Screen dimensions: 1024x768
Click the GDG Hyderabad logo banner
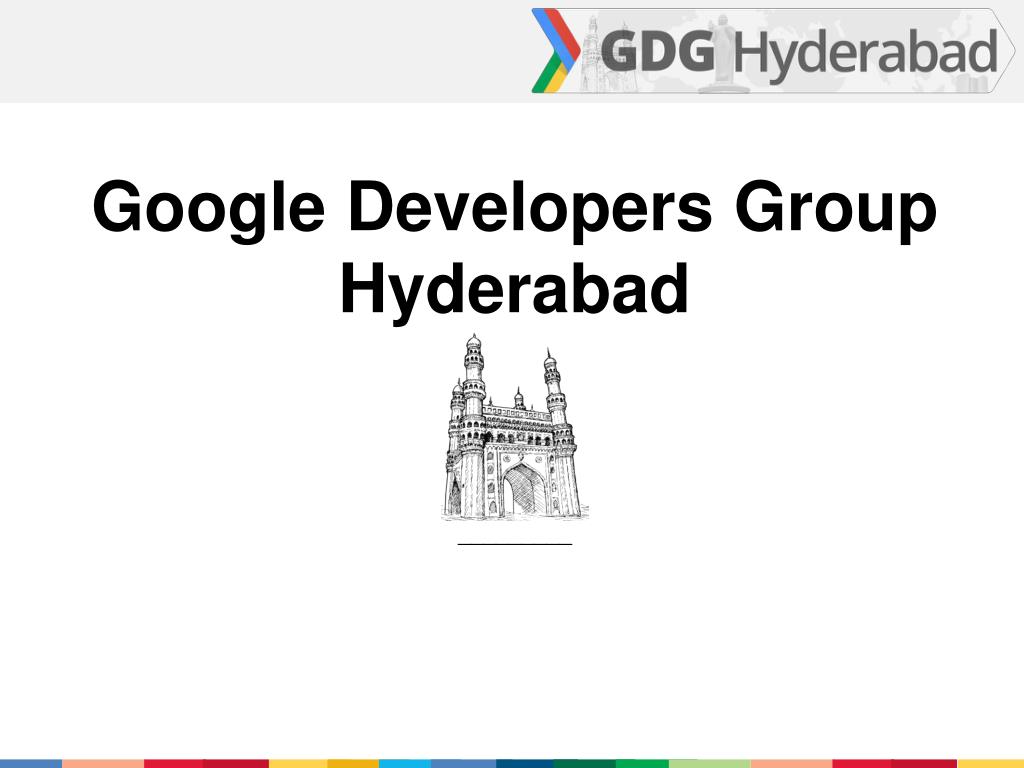coord(773,51)
